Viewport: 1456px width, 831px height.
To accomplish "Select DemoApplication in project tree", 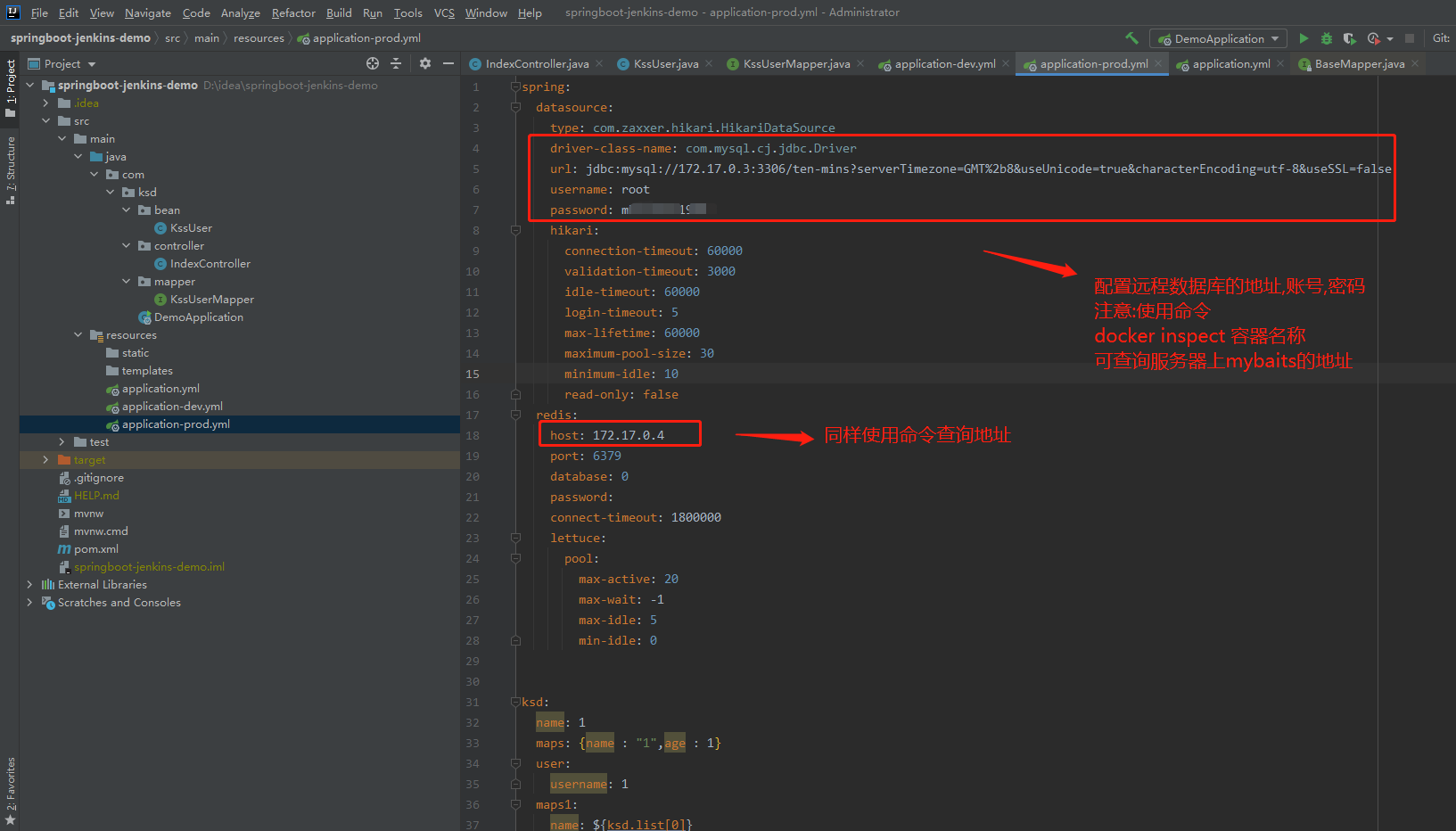I will tap(199, 317).
